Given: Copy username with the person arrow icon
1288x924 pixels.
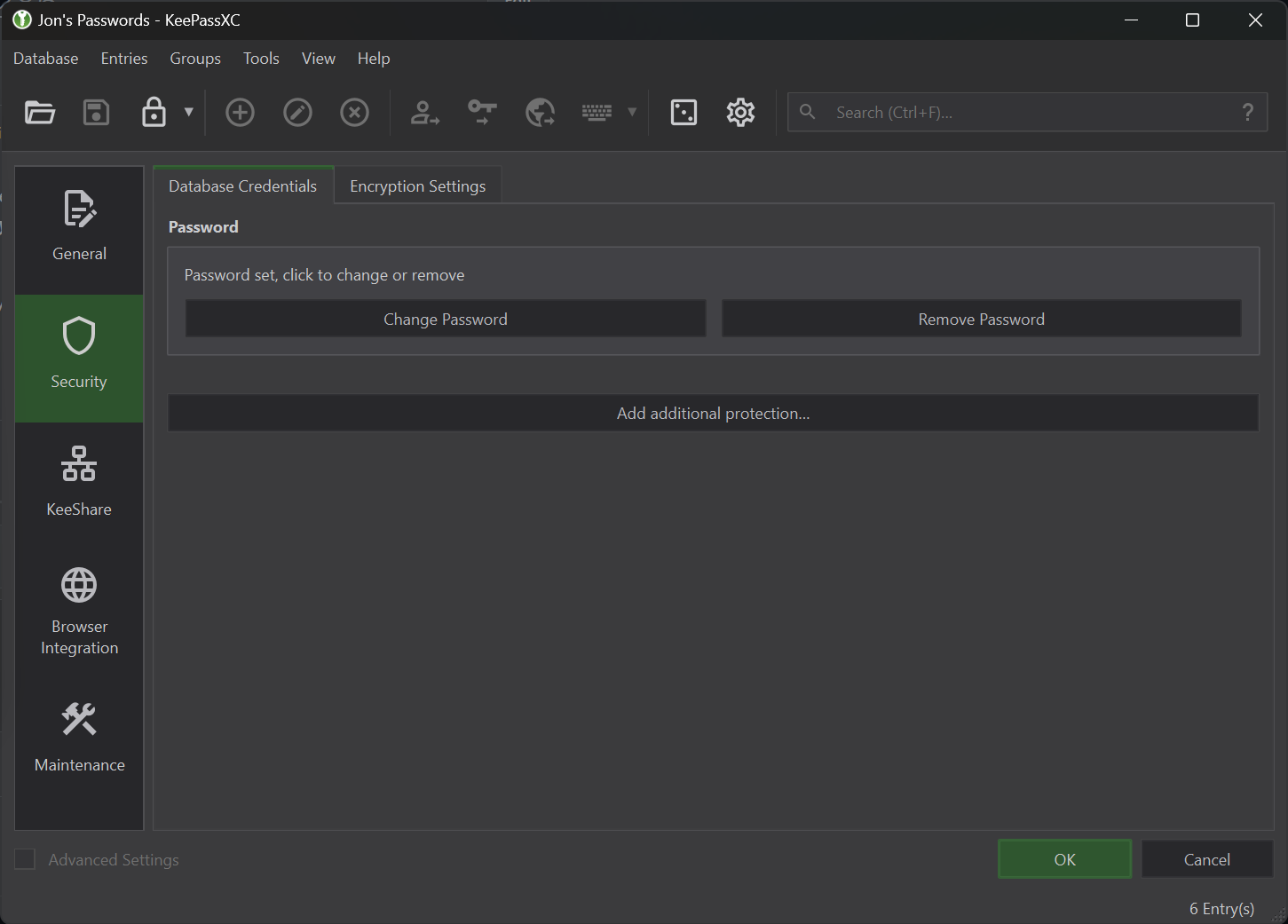Looking at the screenshot, I should coord(424,113).
